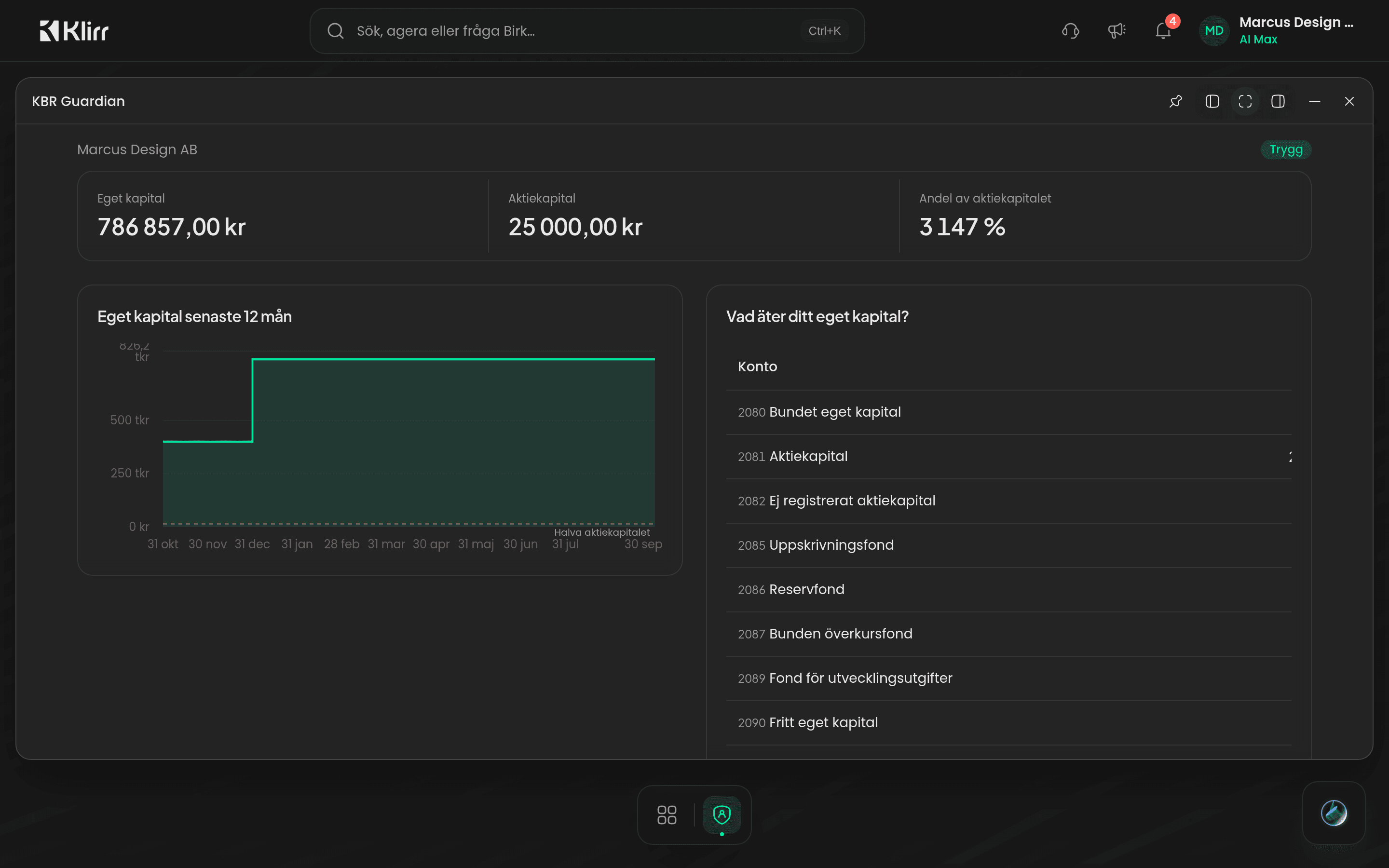Close the KBR Guardian window
1389x868 pixels.
coord(1349,102)
